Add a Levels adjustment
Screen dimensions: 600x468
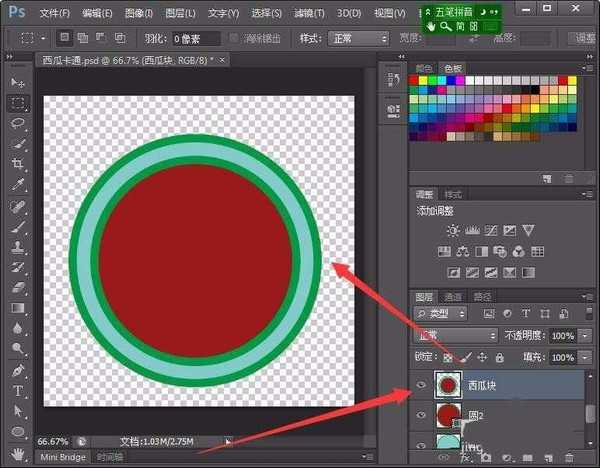(x=472, y=230)
